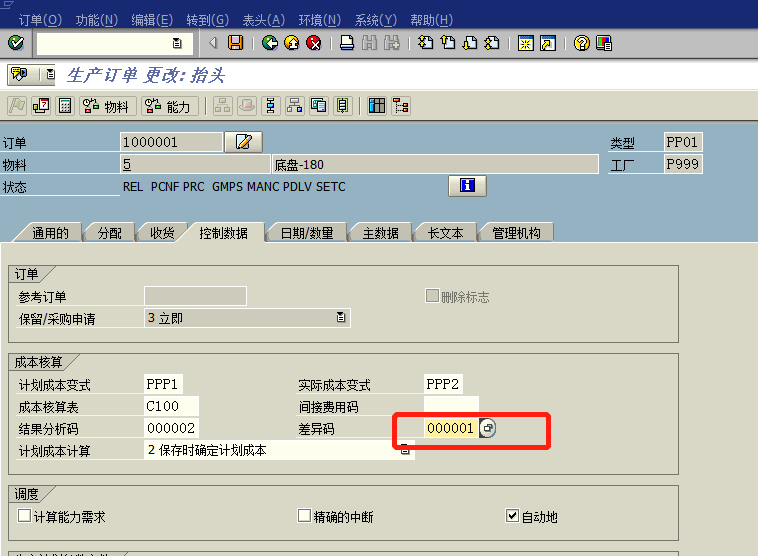Click the scheduling icon beside flag

[41, 106]
